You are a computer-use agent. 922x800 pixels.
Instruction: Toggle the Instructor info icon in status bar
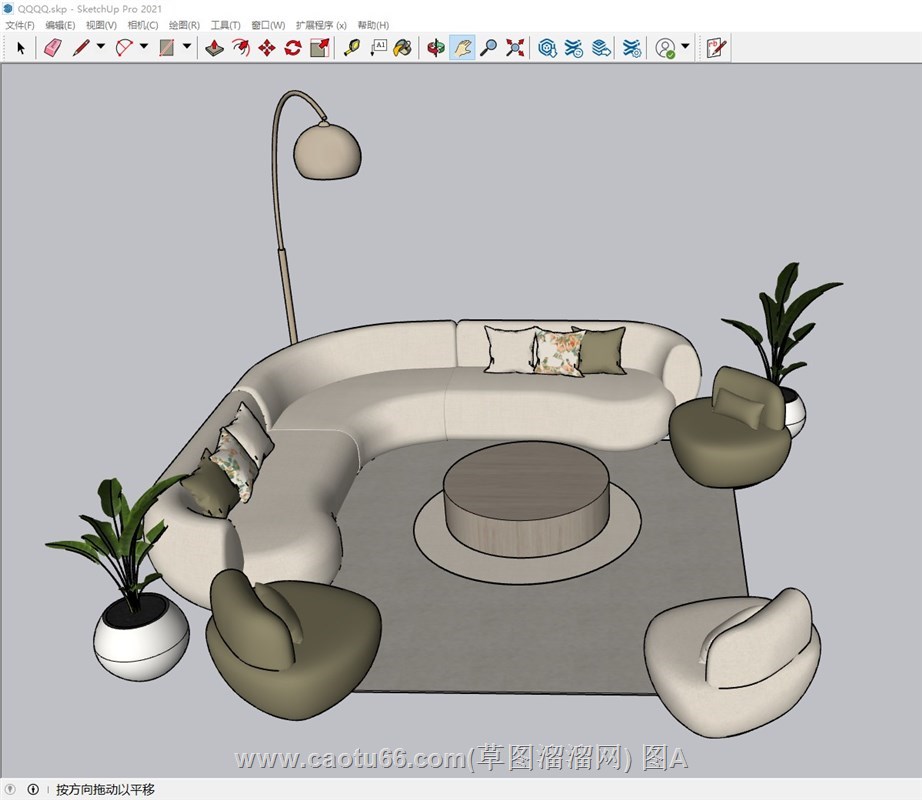point(33,790)
